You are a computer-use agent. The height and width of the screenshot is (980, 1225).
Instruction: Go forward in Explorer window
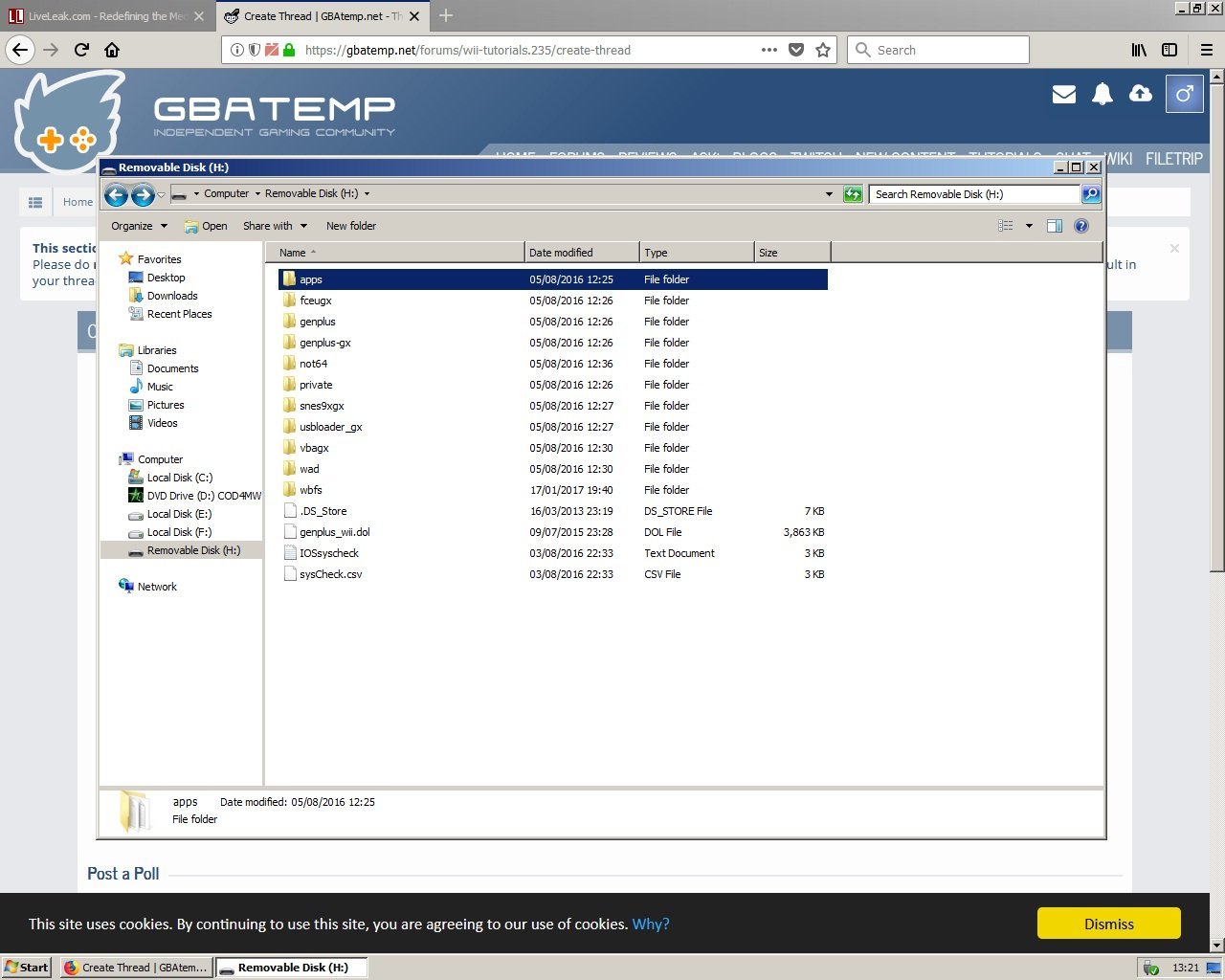pyautogui.click(x=143, y=195)
